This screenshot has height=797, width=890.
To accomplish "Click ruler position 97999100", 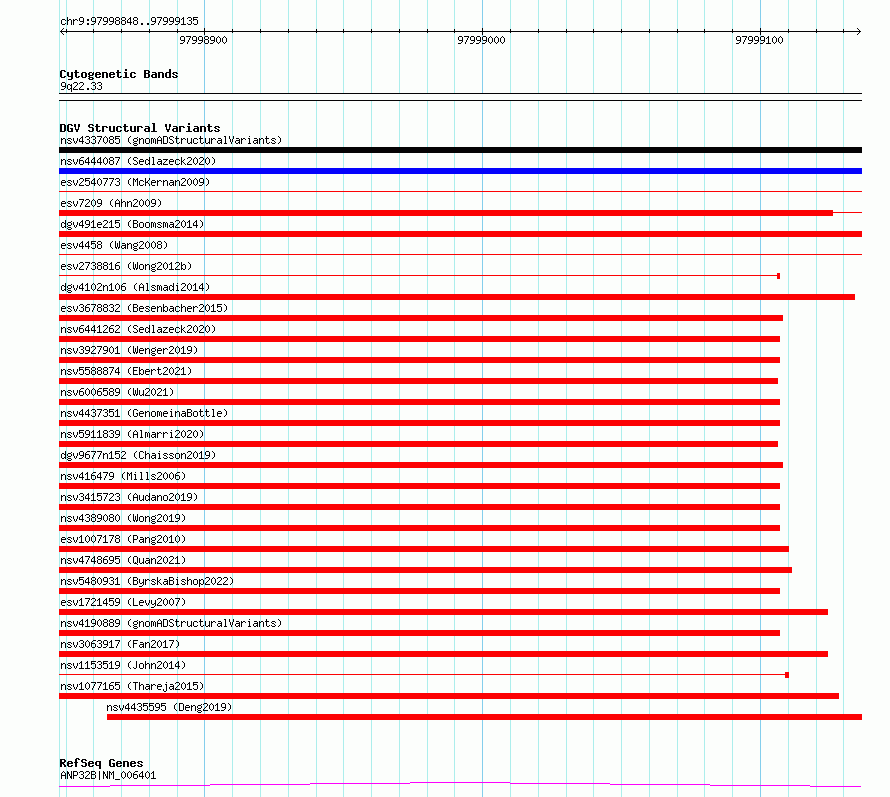I will [759, 40].
